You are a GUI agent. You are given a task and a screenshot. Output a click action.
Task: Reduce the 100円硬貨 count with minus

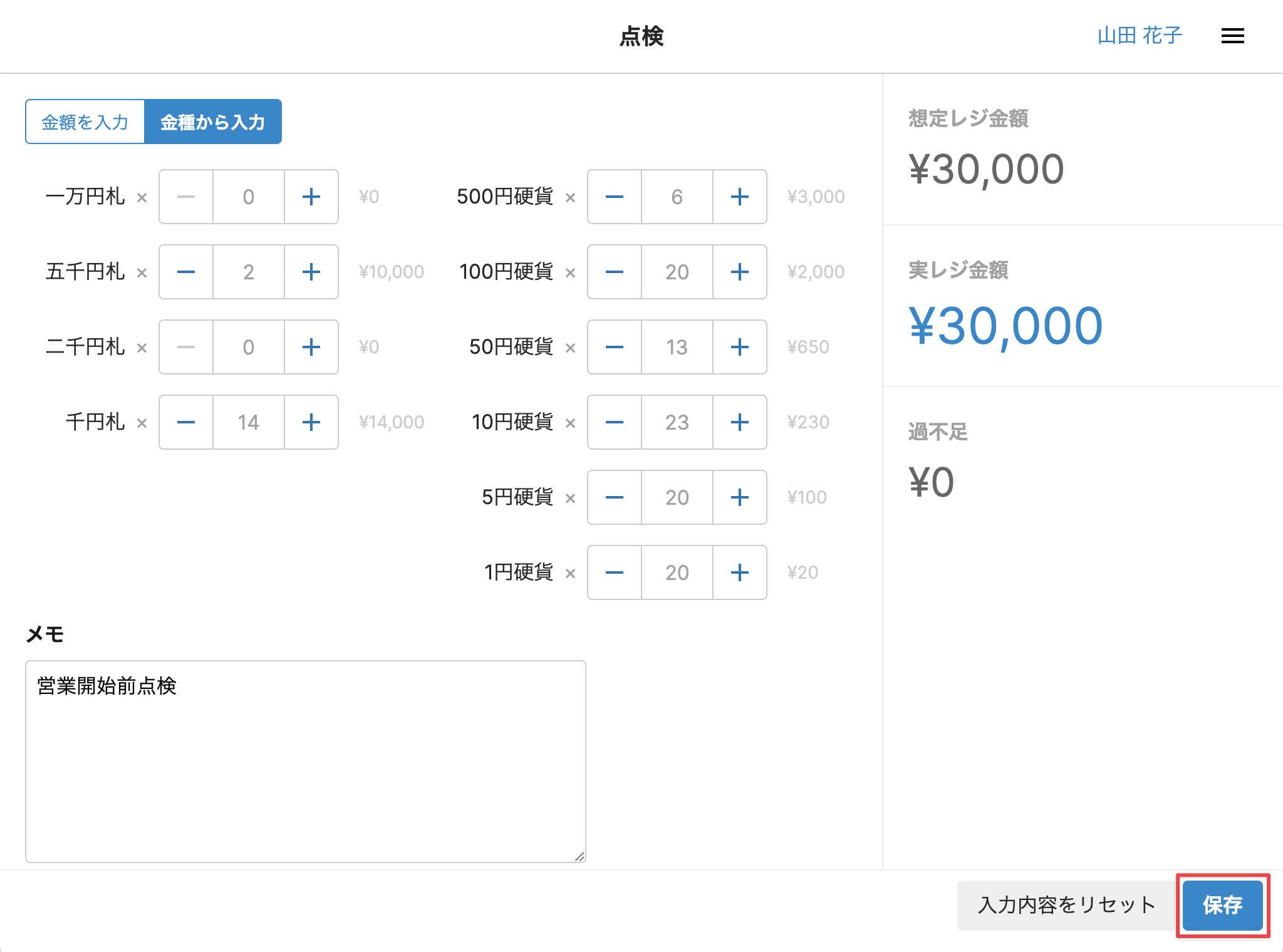tap(615, 272)
